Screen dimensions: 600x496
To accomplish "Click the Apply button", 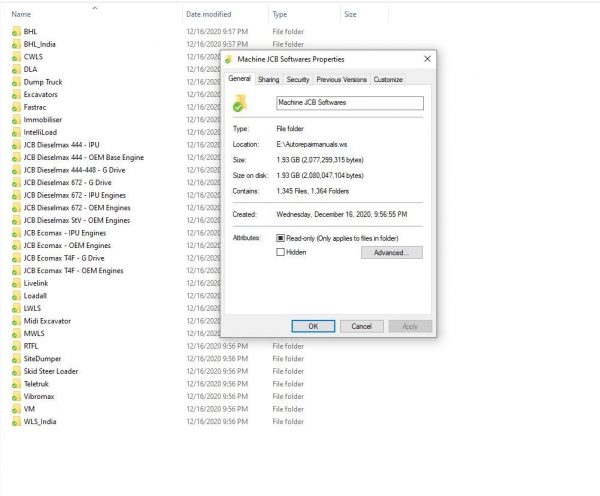I will pyautogui.click(x=410, y=326).
